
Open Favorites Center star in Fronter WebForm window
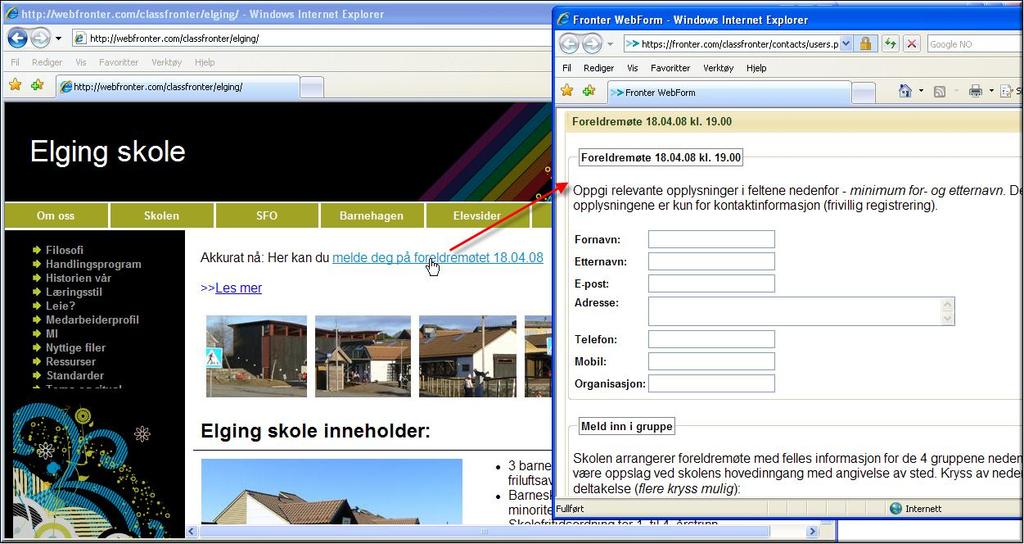pos(567,91)
